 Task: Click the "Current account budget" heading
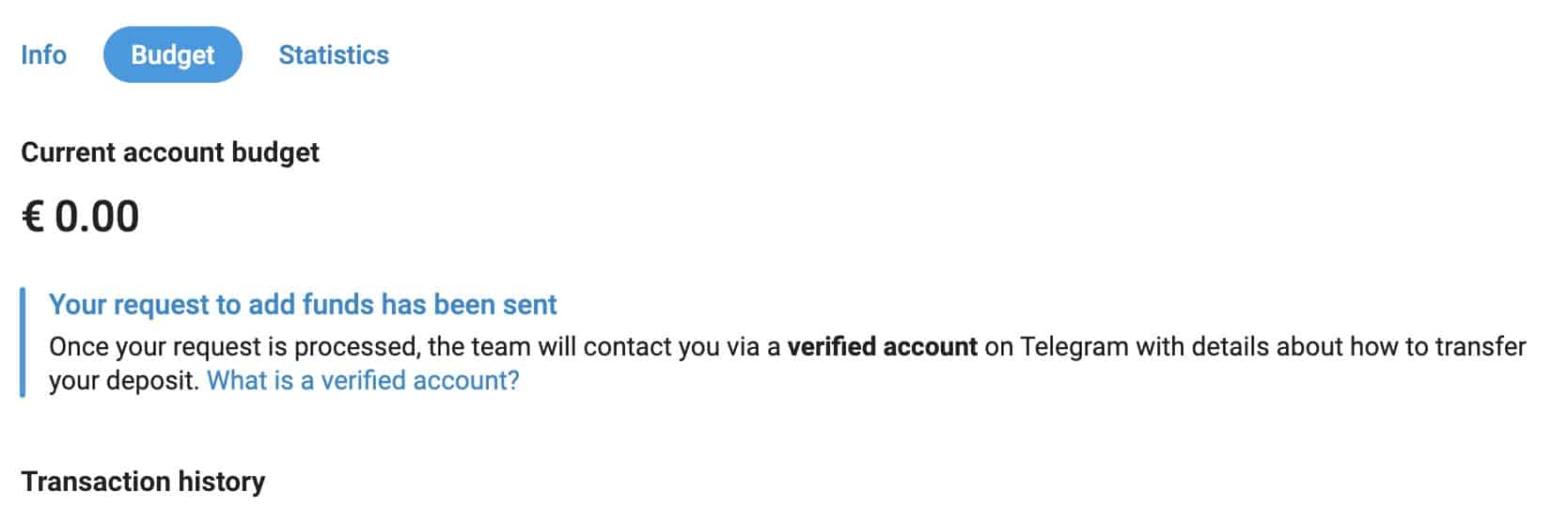pyautogui.click(x=170, y=152)
